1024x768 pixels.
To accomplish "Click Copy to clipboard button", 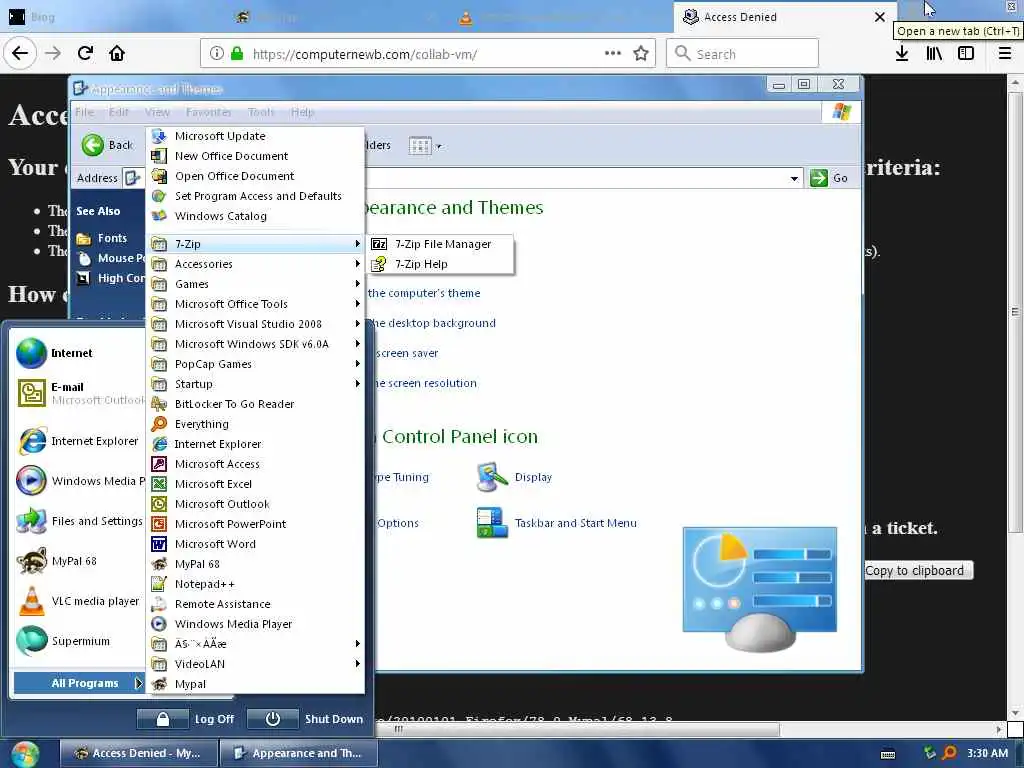I will coord(919,570).
